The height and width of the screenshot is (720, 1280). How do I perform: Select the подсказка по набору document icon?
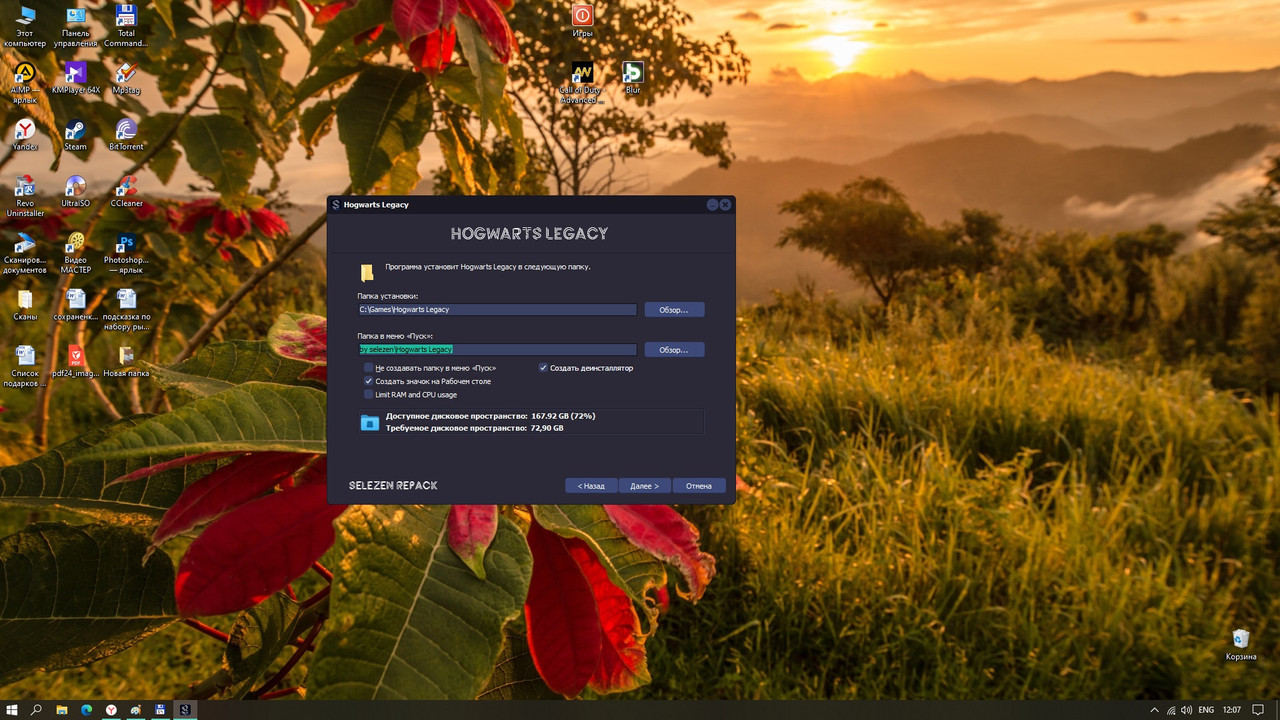tap(126, 310)
